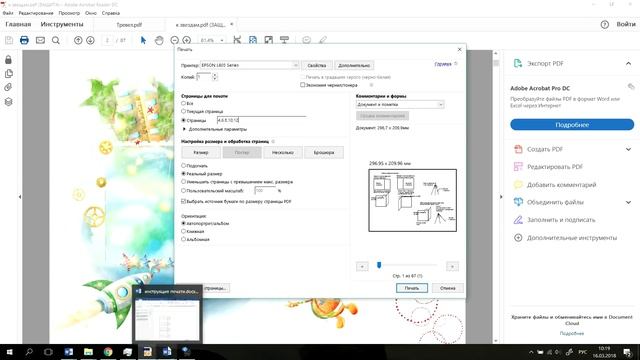Screen dimensions: 640x360
Task: Select Auto portrait/landscape orientation
Action: 183,223
